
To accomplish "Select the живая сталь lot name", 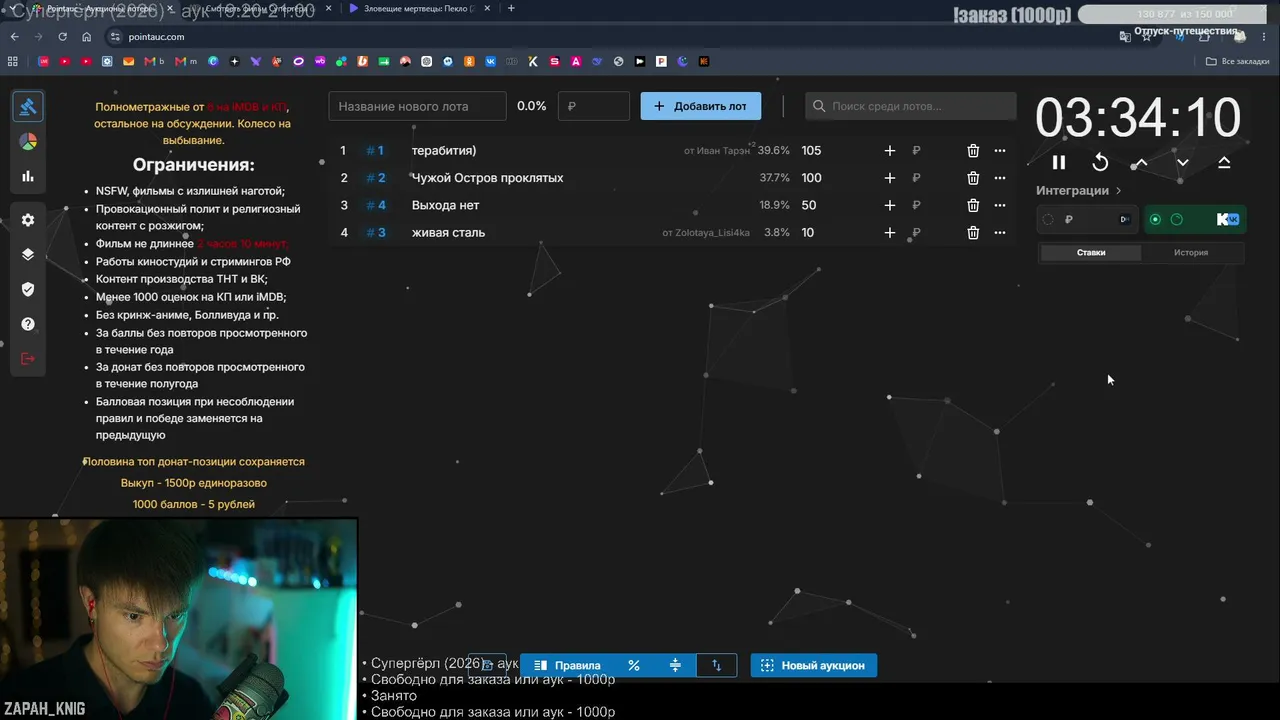I will (448, 233).
